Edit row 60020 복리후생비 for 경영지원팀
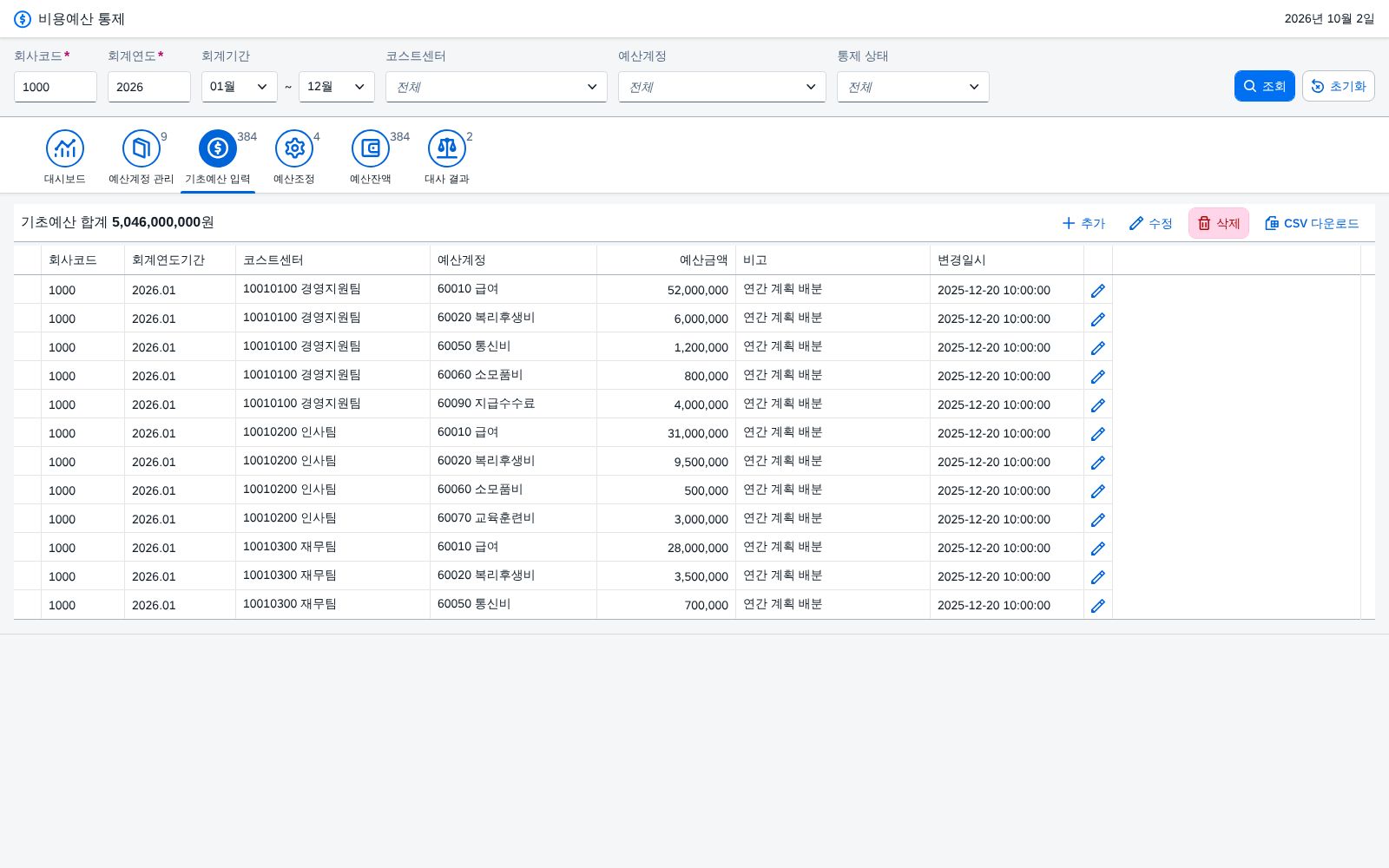This screenshot has width=1389, height=868. [x=1098, y=319]
